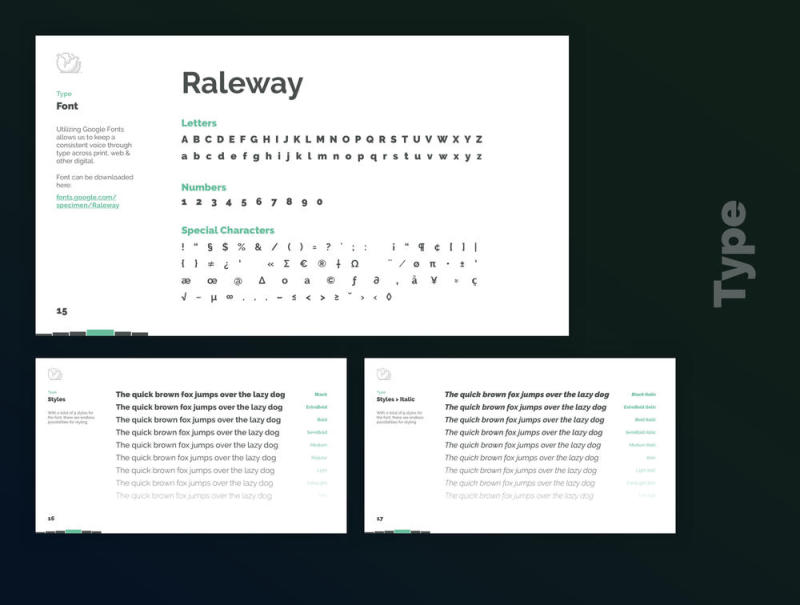Click the logo icon on the Font slide
The width and height of the screenshot is (800, 605).
pos(68,63)
